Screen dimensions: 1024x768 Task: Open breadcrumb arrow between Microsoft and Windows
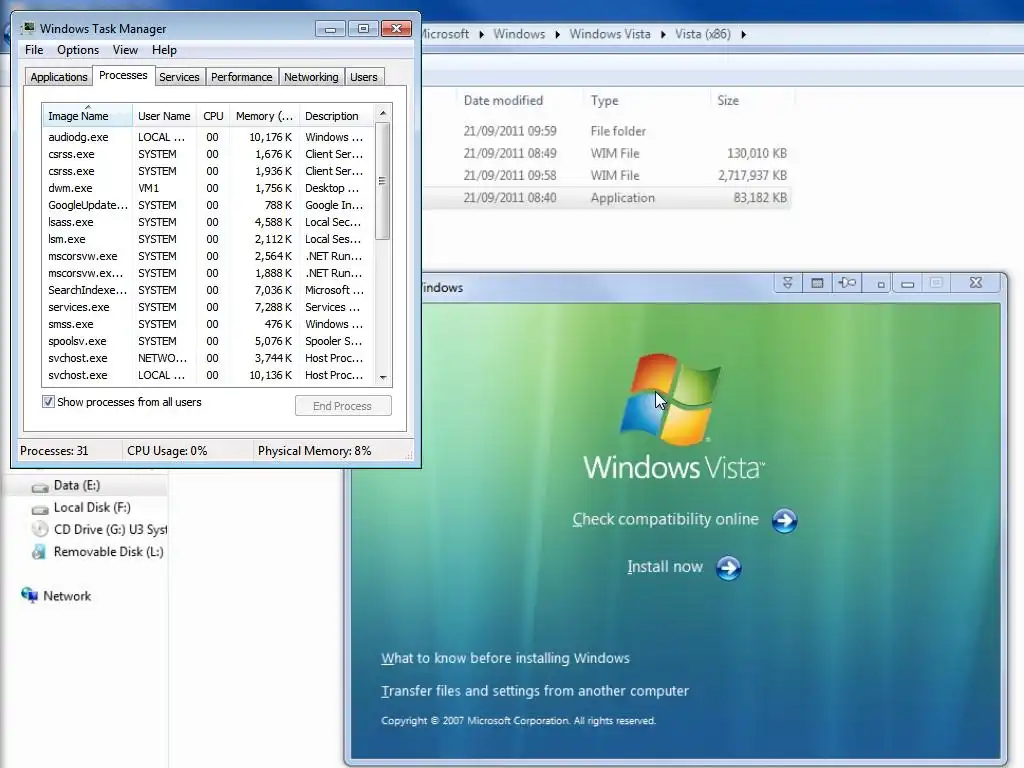coord(481,34)
